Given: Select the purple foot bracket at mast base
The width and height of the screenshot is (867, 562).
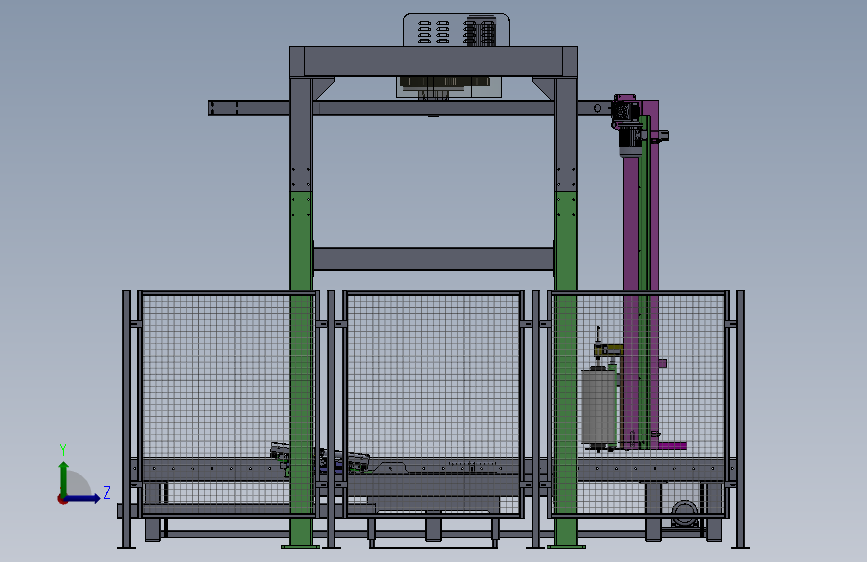Looking at the screenshot, I should (x=672, y=445).
